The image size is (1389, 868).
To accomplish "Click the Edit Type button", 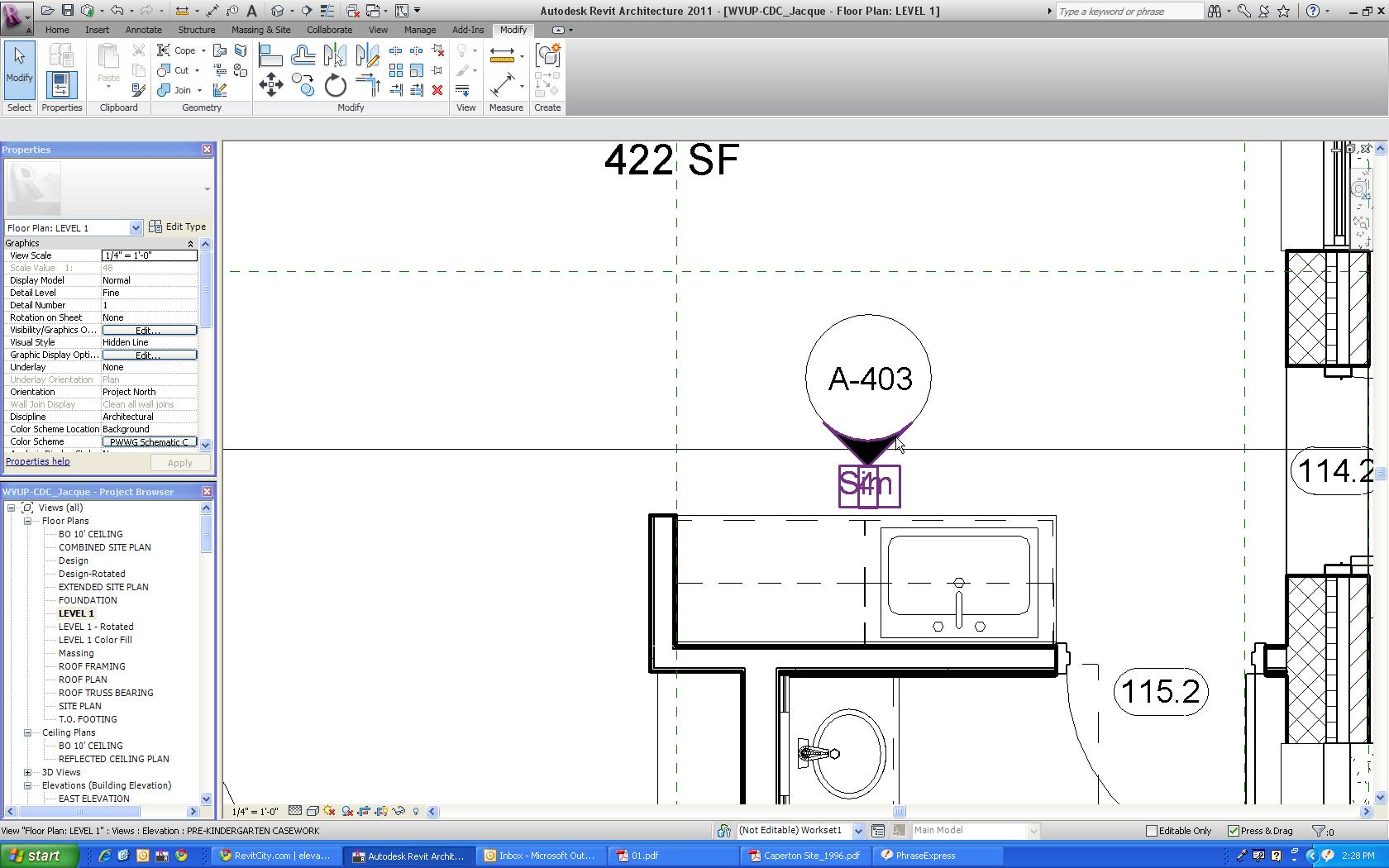I will 178,227.
